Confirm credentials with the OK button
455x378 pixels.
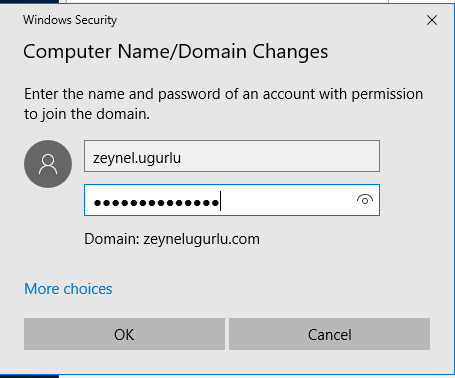click(x=124, y=334)
